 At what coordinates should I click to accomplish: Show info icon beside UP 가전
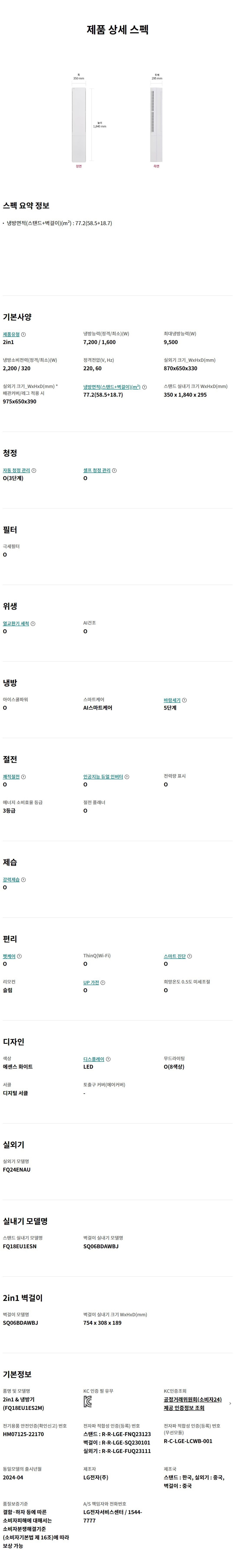click(x=103, y=983)
